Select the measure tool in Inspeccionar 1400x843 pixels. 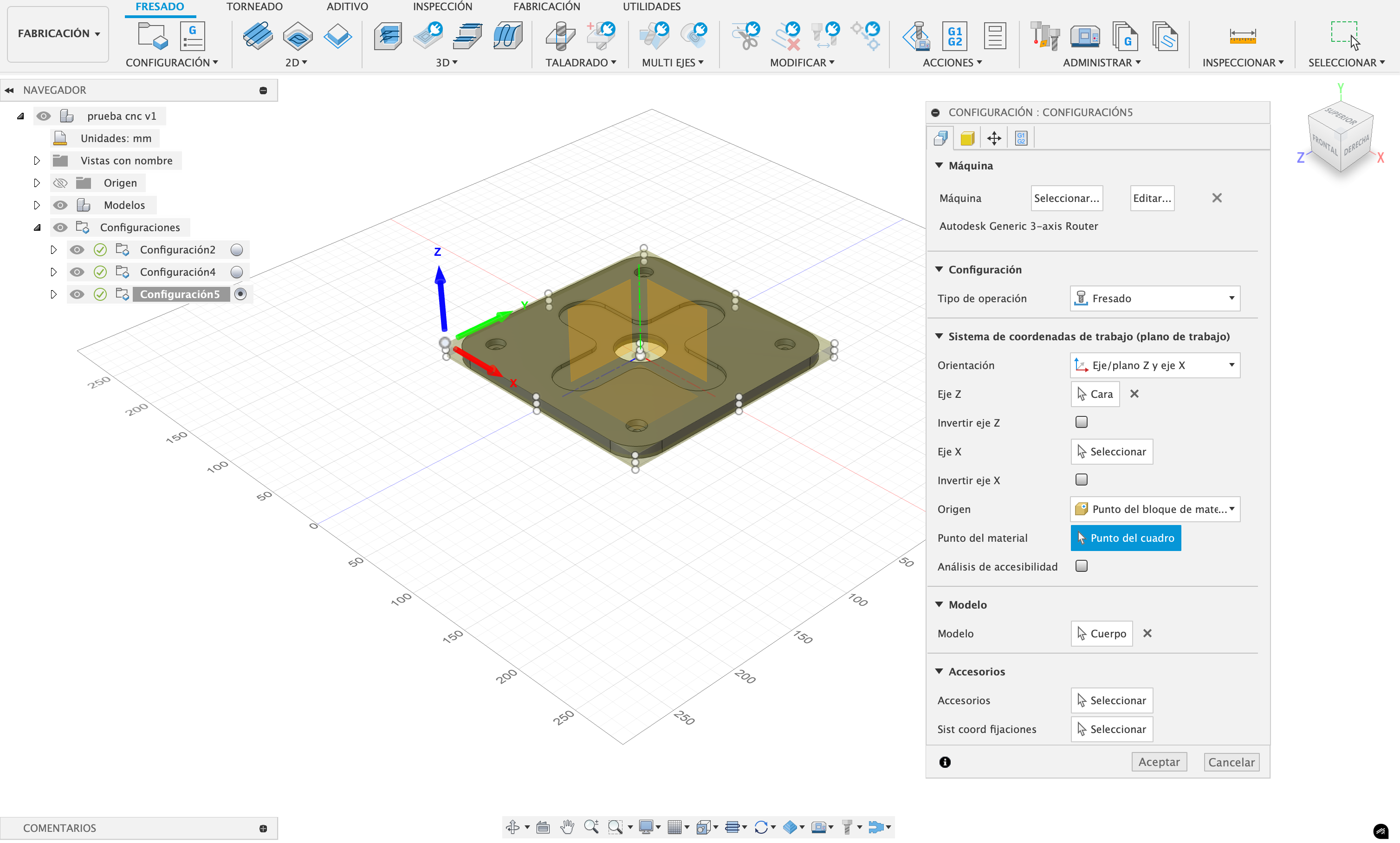coord(1242,35)
